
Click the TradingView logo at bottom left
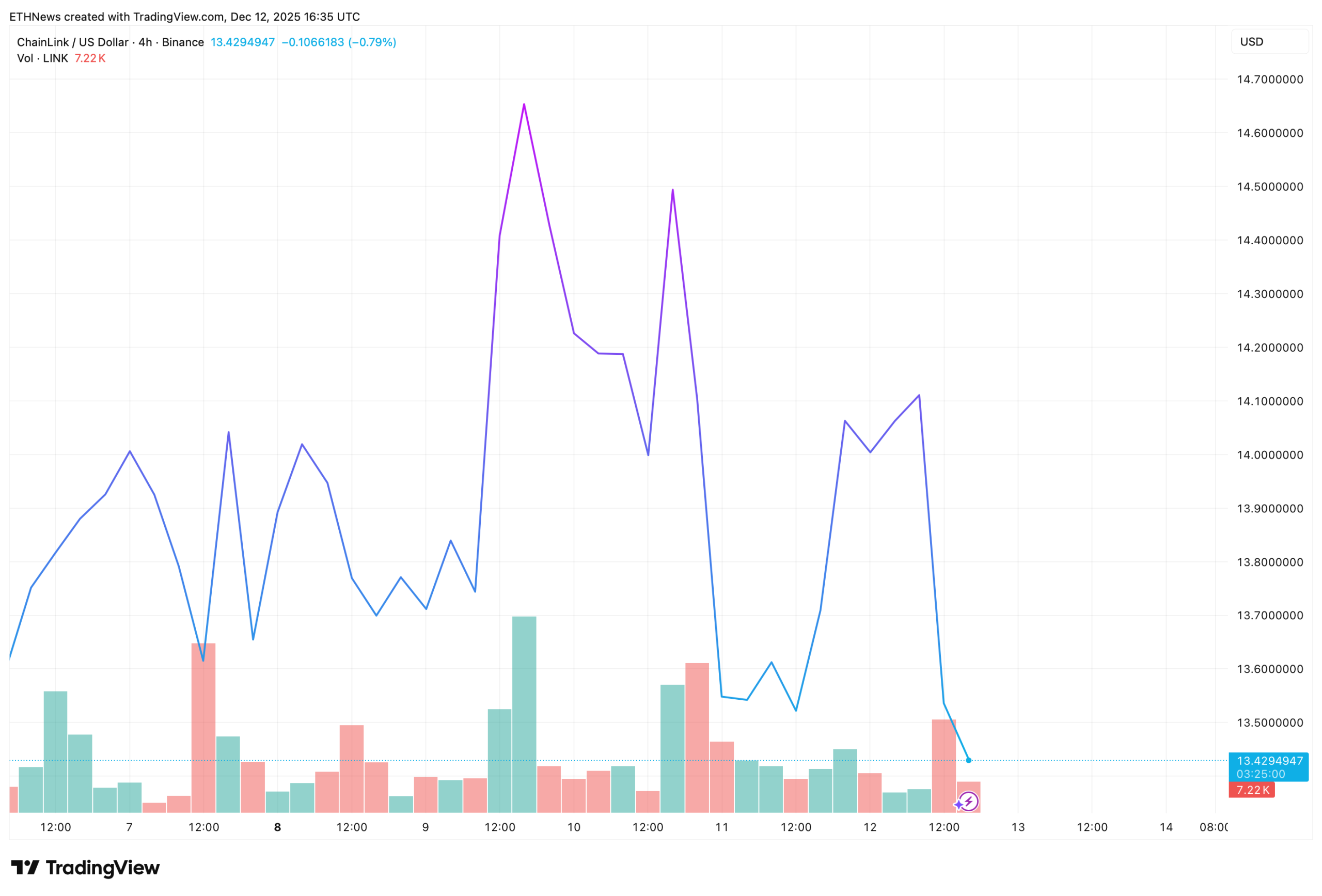point(85,868)
